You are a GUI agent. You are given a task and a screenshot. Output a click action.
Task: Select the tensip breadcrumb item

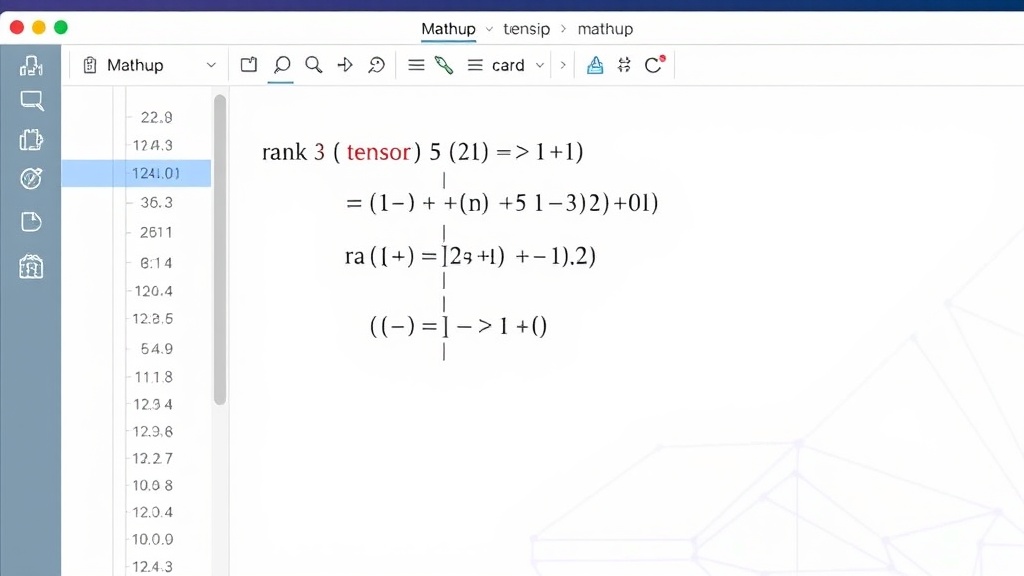(x=526, y=29)
